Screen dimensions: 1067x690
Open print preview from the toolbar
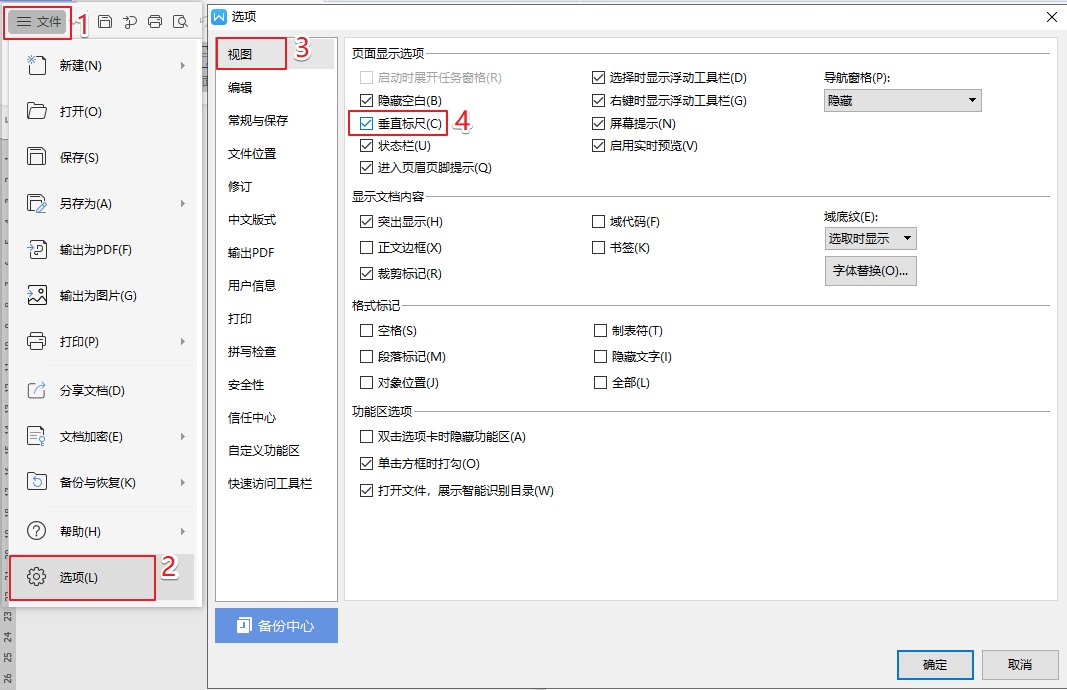click(x=180, y=22)
